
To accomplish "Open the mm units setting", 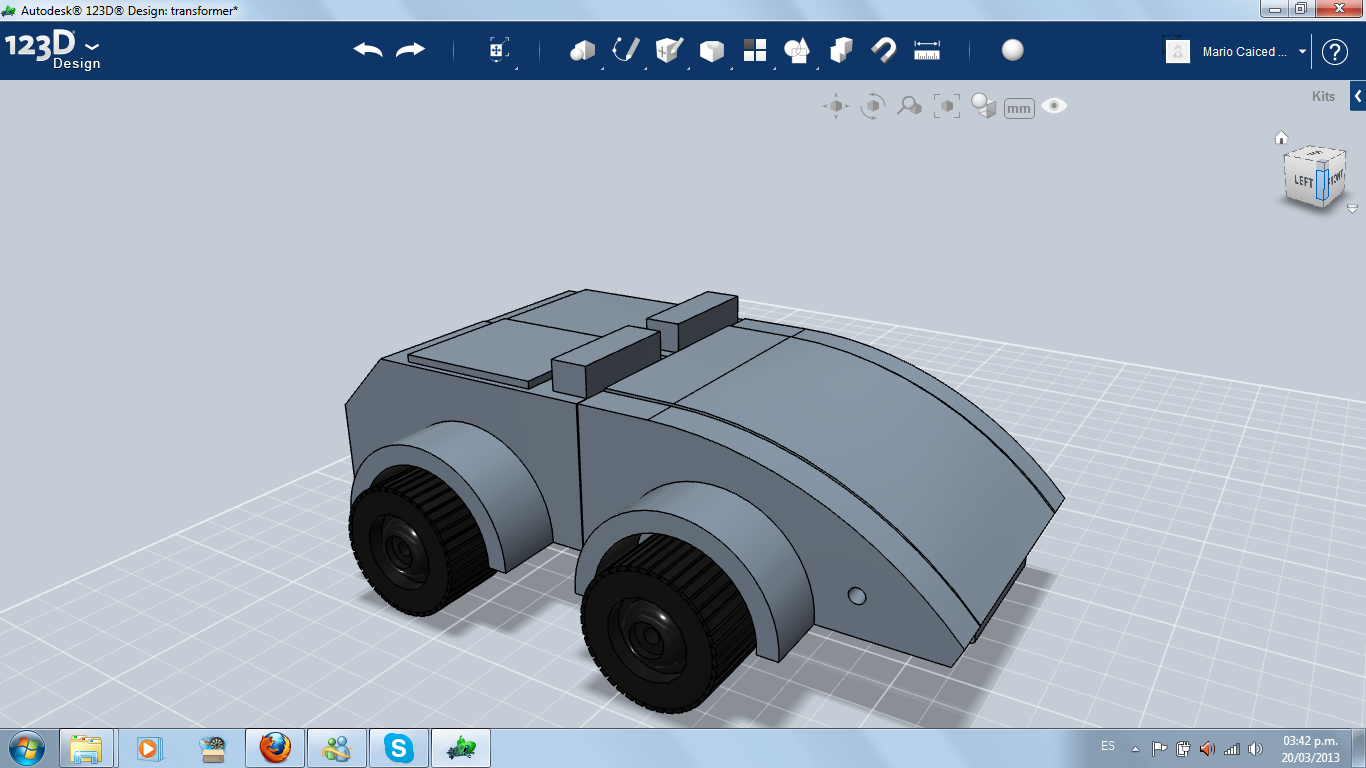I will [1019, 108].
